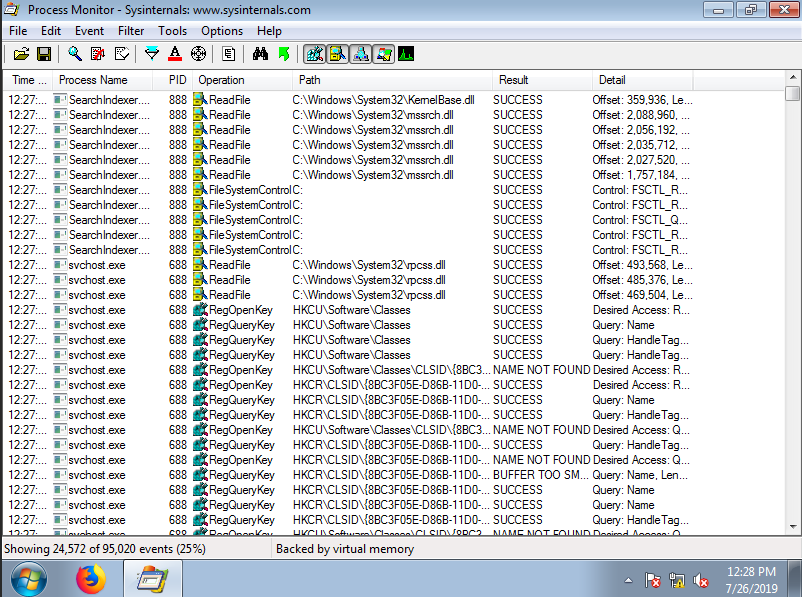Click status text Backed by virtual memory

tap(345, 549)
